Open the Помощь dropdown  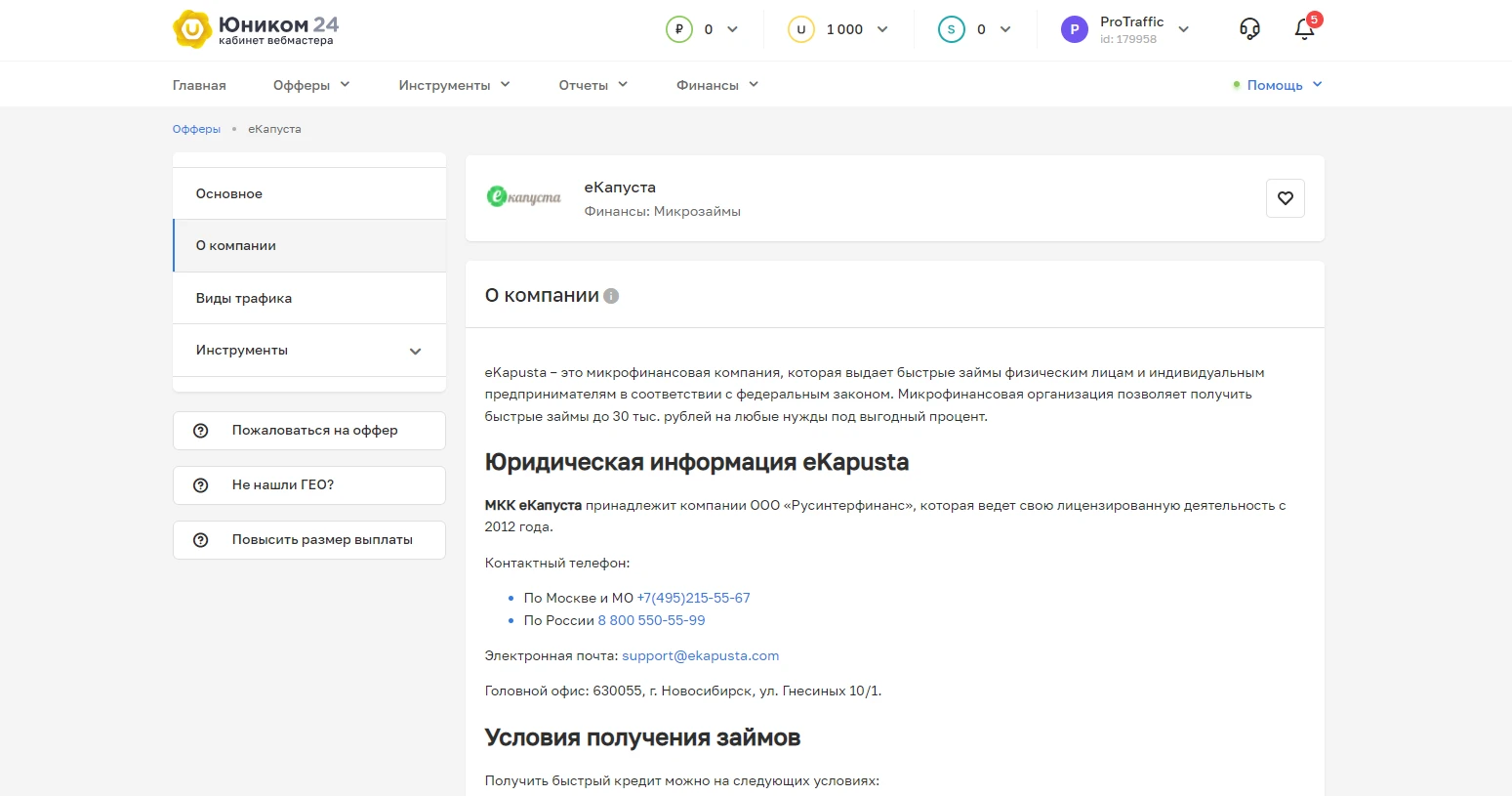(1278, 85)
